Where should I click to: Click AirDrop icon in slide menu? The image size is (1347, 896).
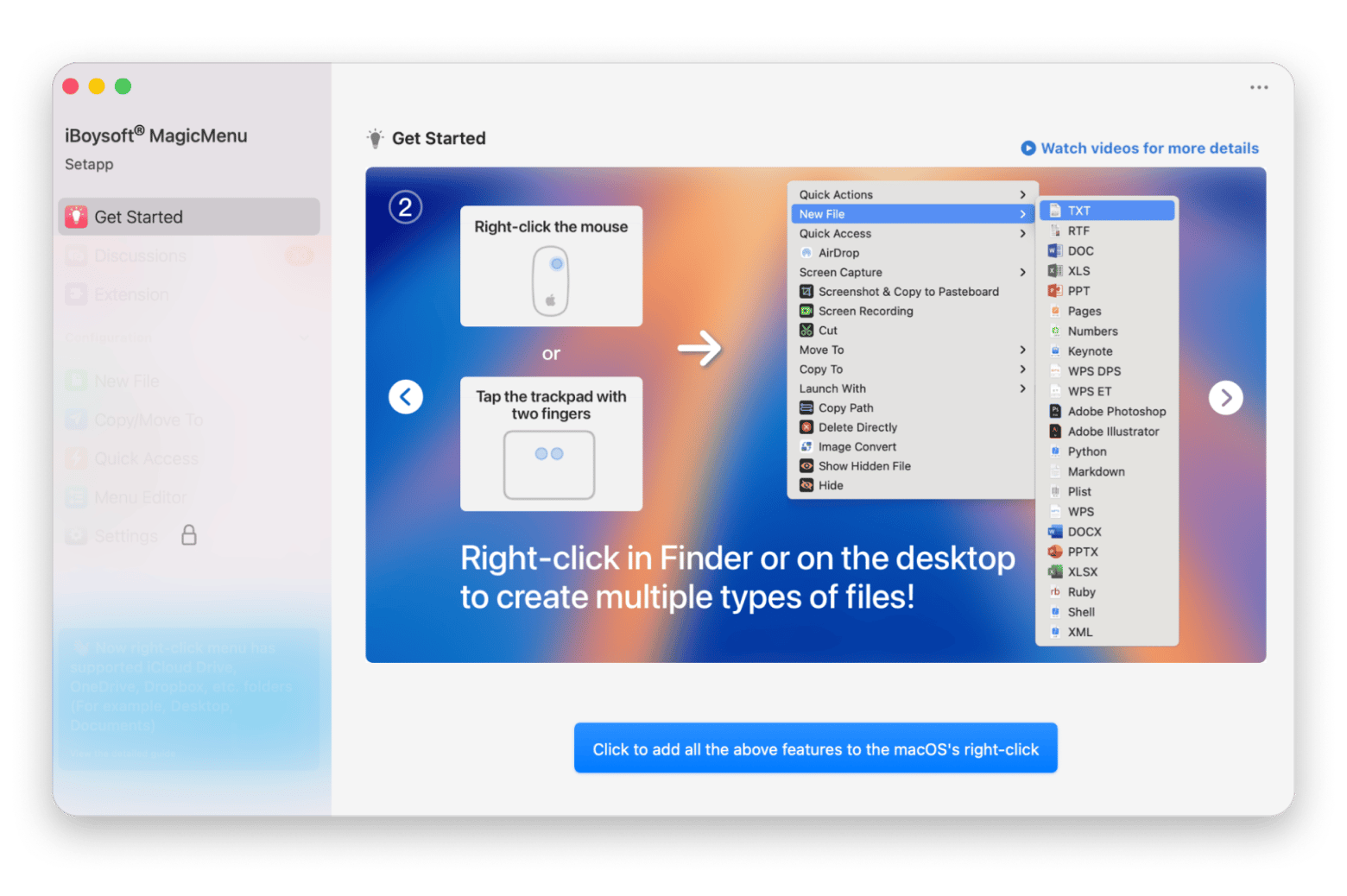point(806,253)
